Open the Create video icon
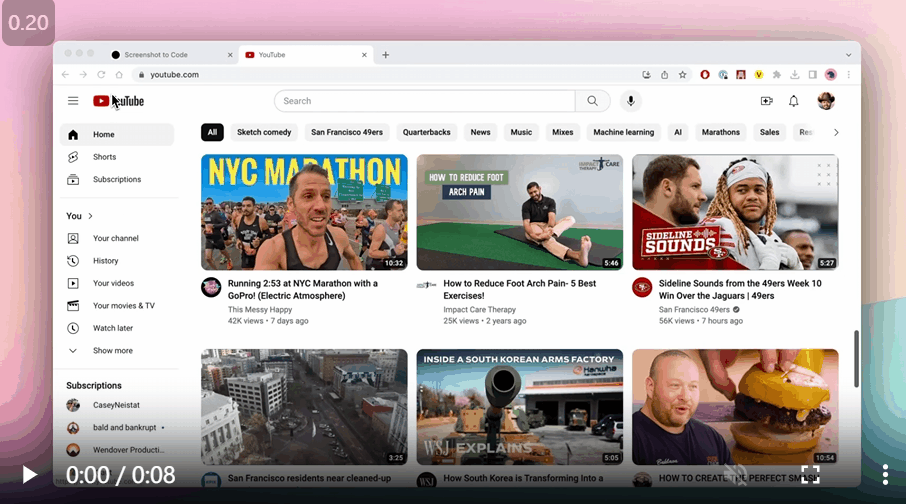The width and height of the screenshot is (906, 504). point(766,101)
